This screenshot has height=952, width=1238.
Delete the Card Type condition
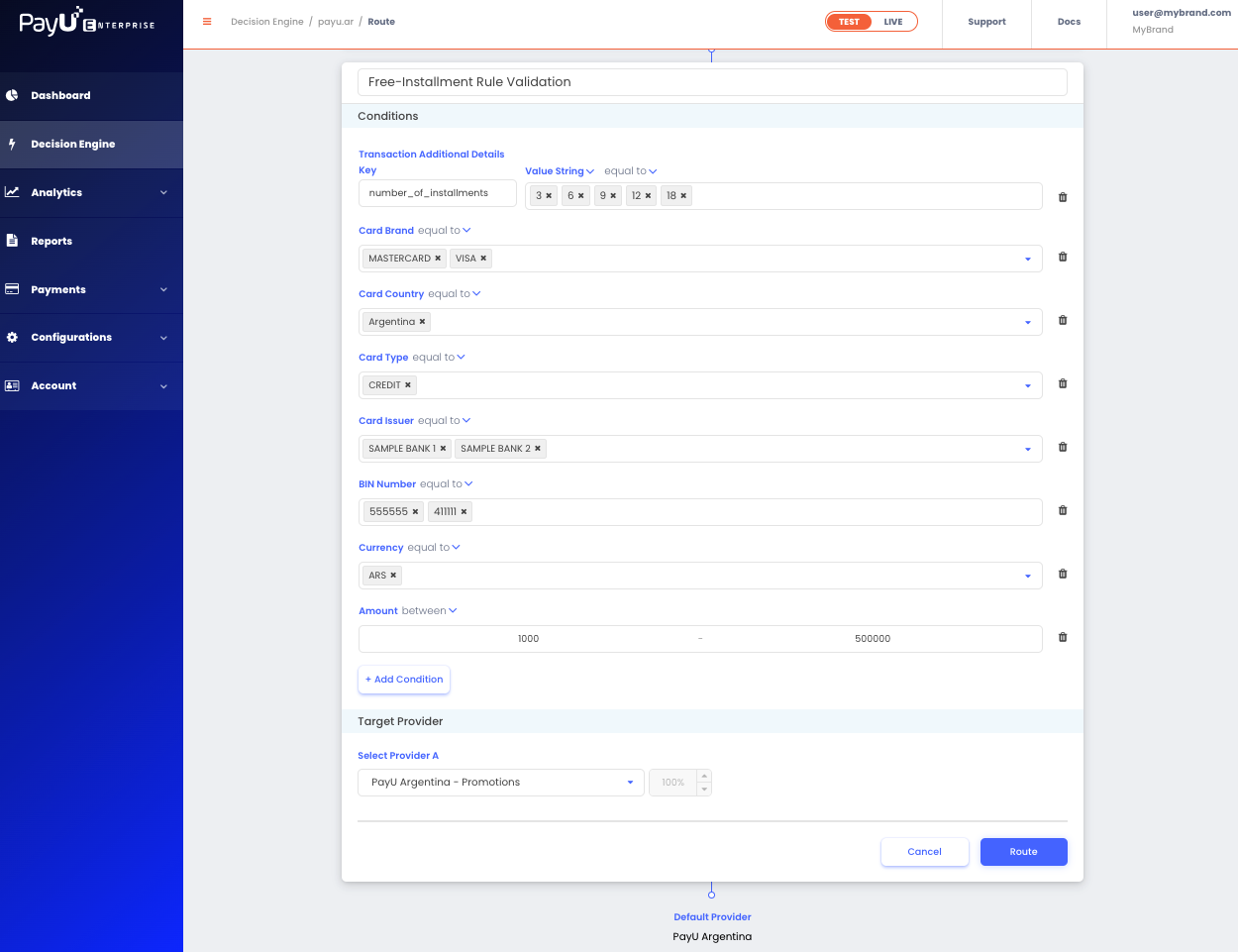click(1063, 383)
